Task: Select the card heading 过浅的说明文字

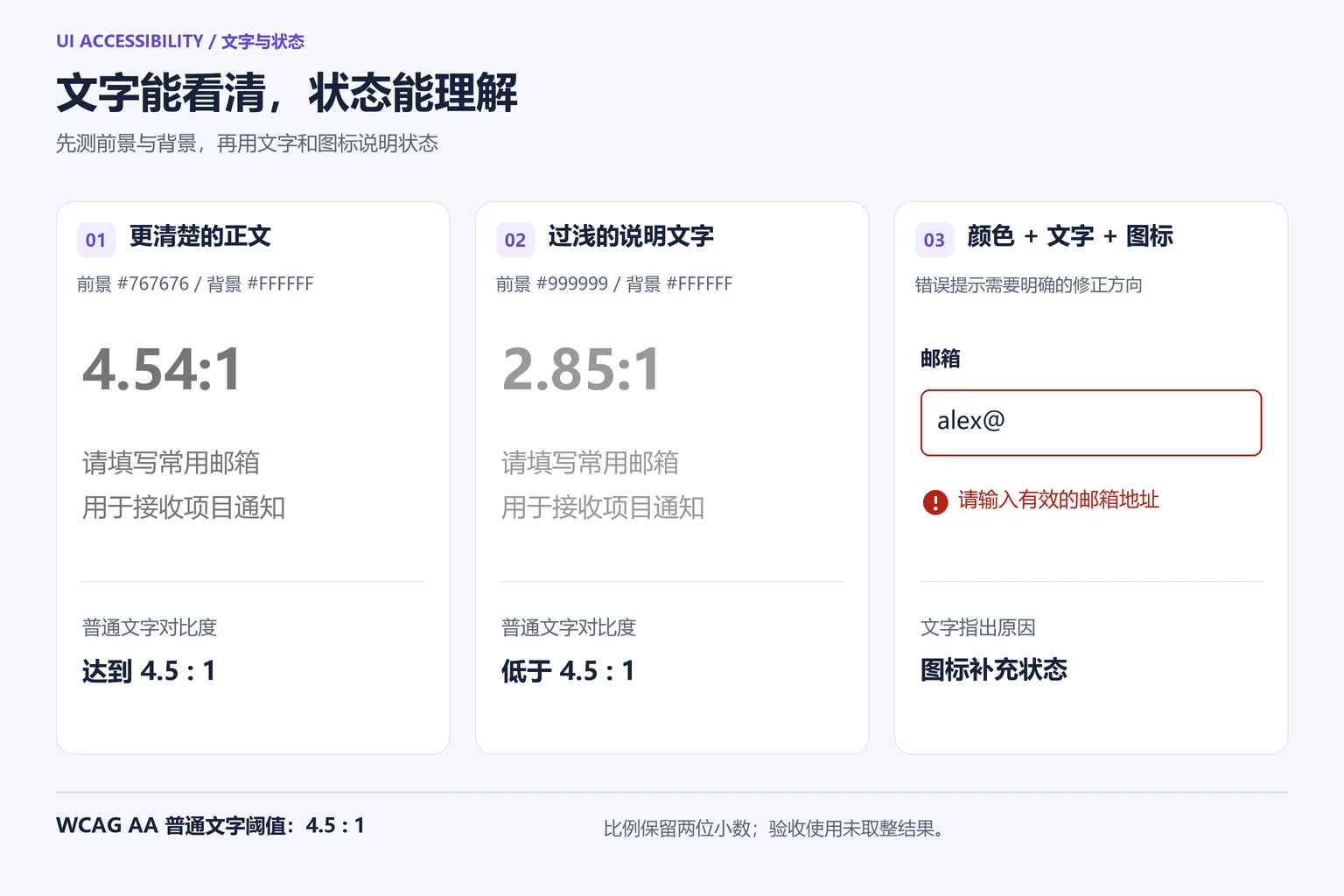Action: 631,236
